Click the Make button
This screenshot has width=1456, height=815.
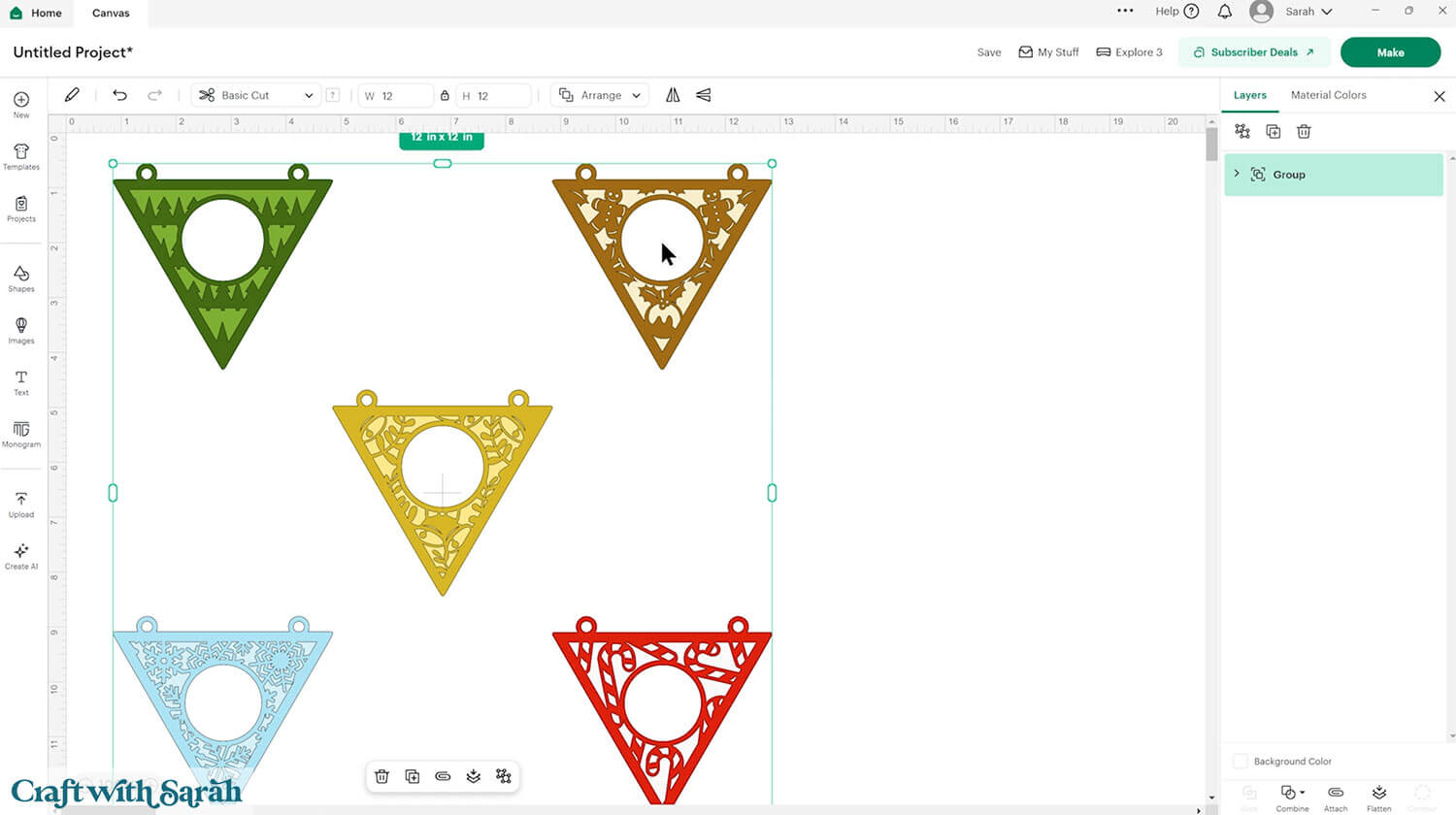click(1390, 51)
